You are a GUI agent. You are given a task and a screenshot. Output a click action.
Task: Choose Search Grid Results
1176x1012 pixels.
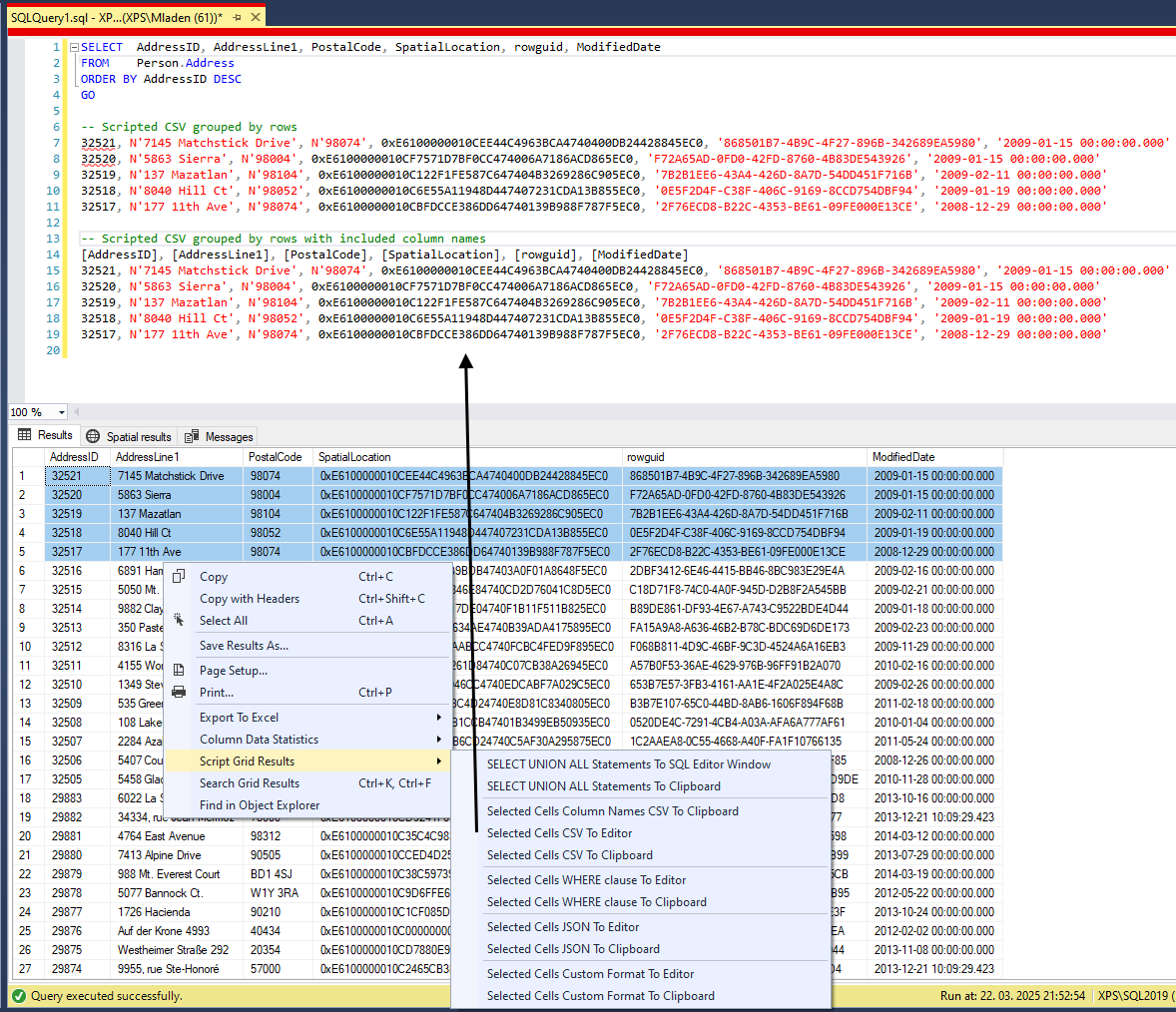pos(307,782)
